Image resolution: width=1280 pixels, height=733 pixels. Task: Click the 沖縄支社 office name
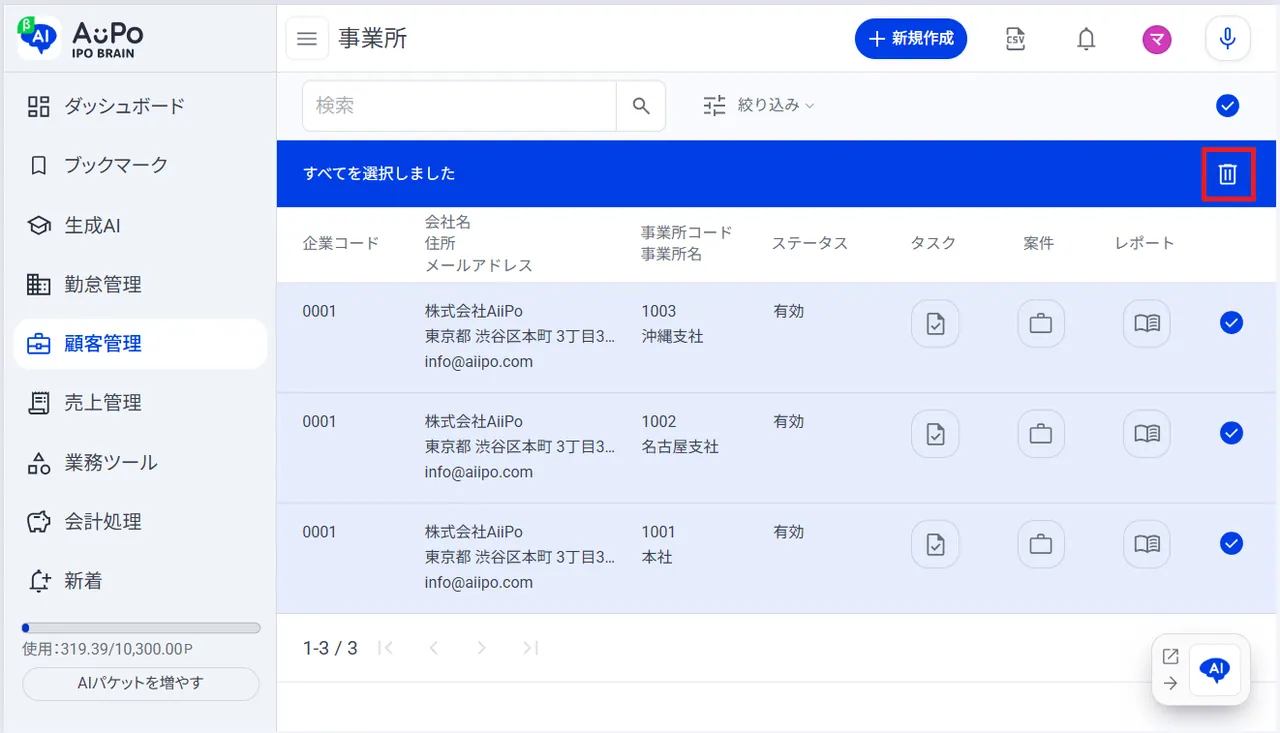672,337
